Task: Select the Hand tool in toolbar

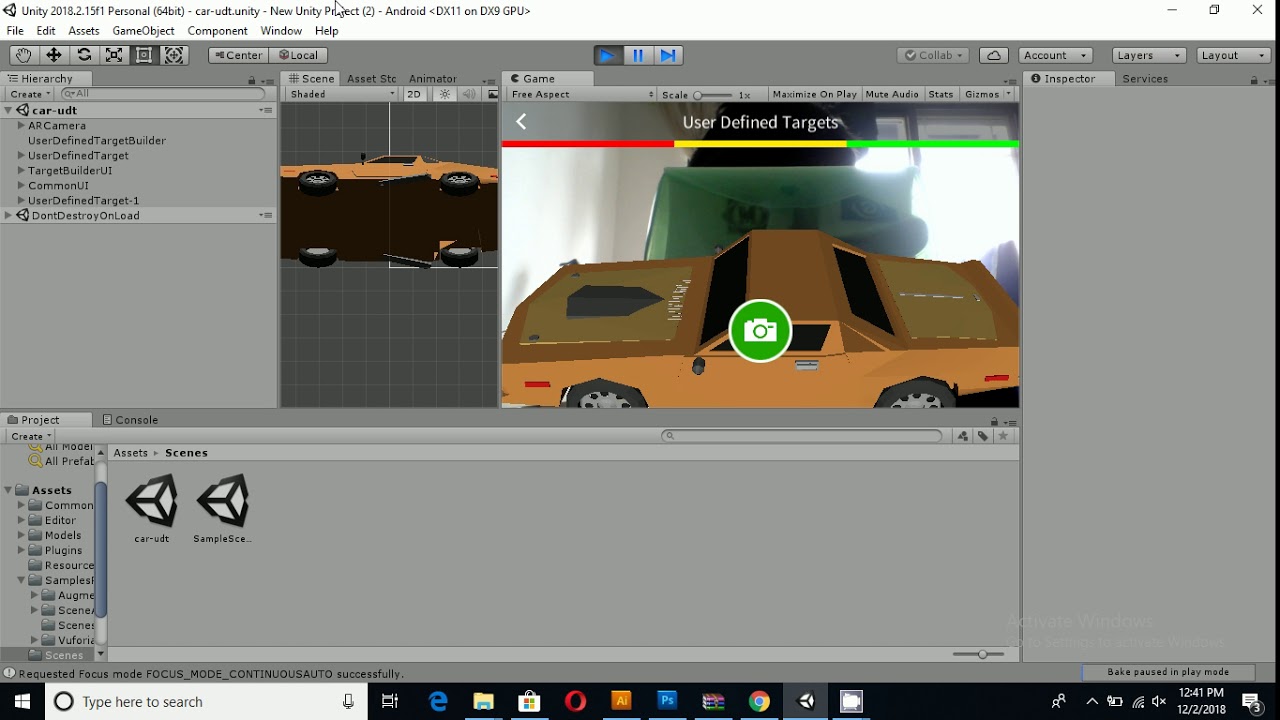Action: pos(23,55)
